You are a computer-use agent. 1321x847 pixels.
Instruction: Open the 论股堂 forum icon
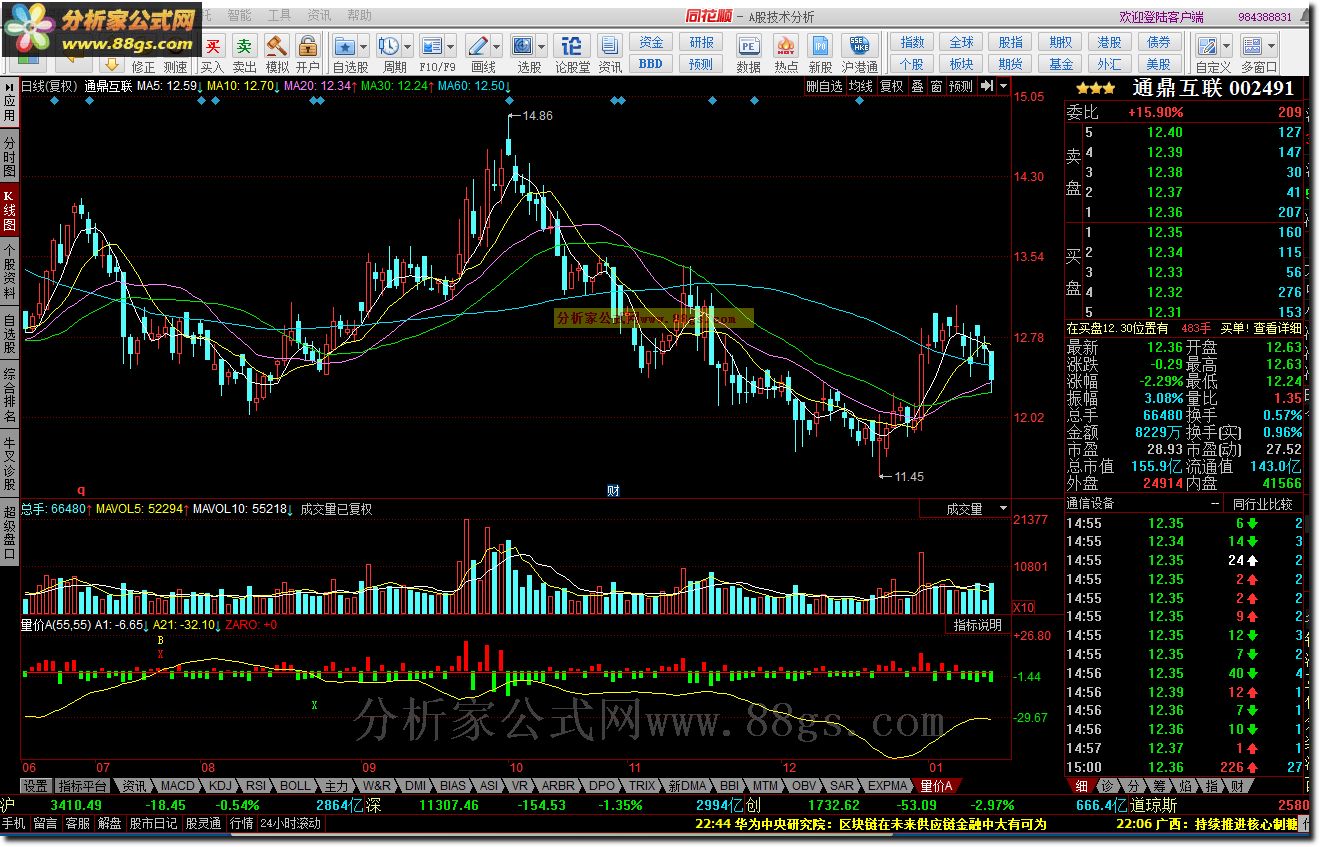(571, 46)
